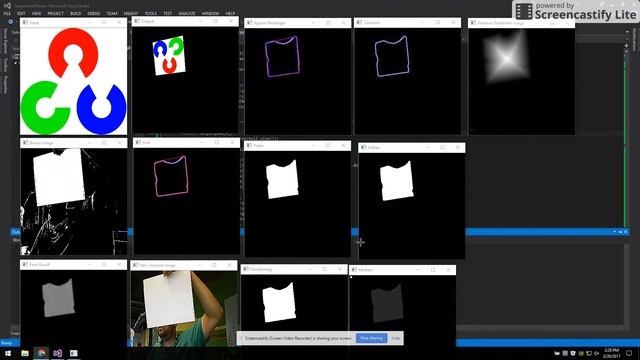Maximize the Input window

(104, 22)
